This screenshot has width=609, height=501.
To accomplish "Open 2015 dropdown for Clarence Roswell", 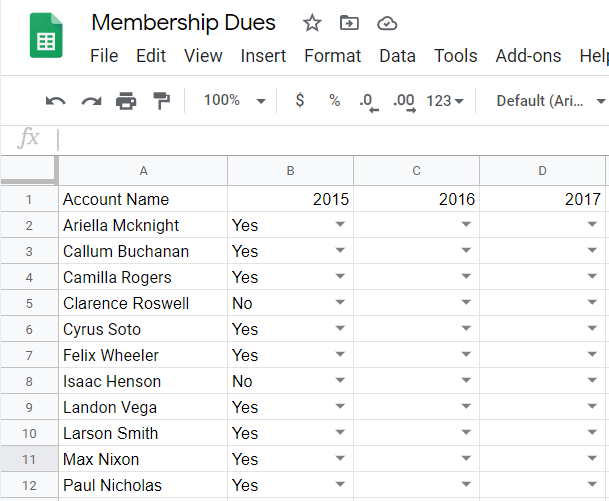I will tap(340, 303).
